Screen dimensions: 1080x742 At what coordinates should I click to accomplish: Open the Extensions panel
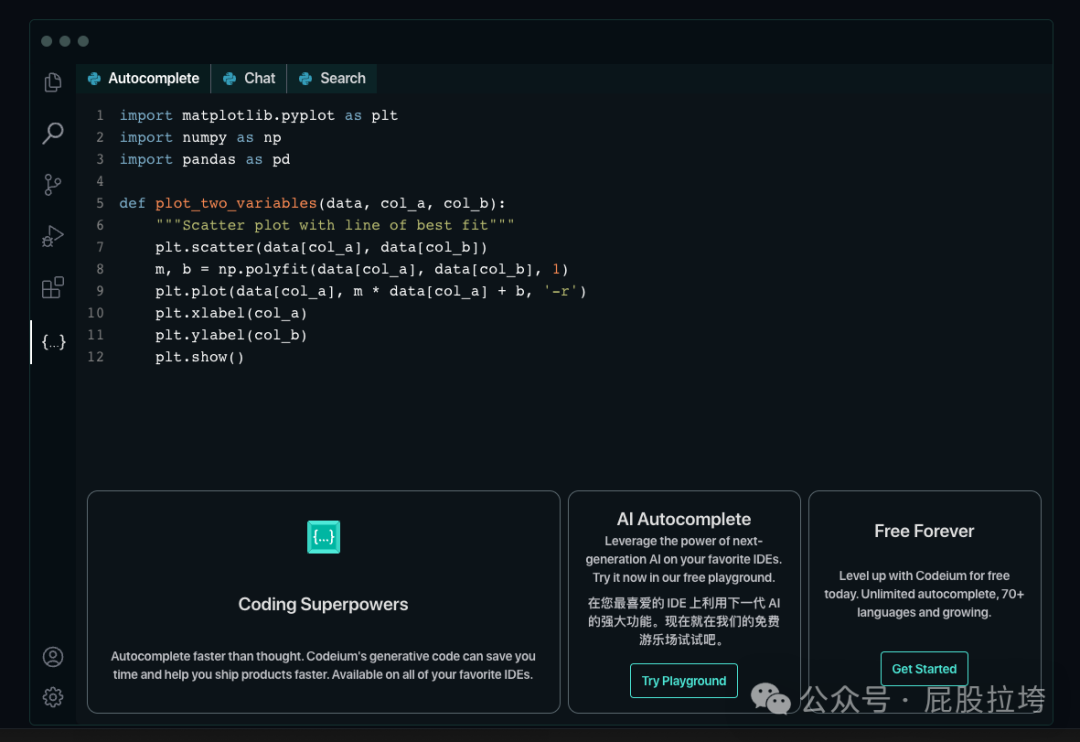click(52, 288)
